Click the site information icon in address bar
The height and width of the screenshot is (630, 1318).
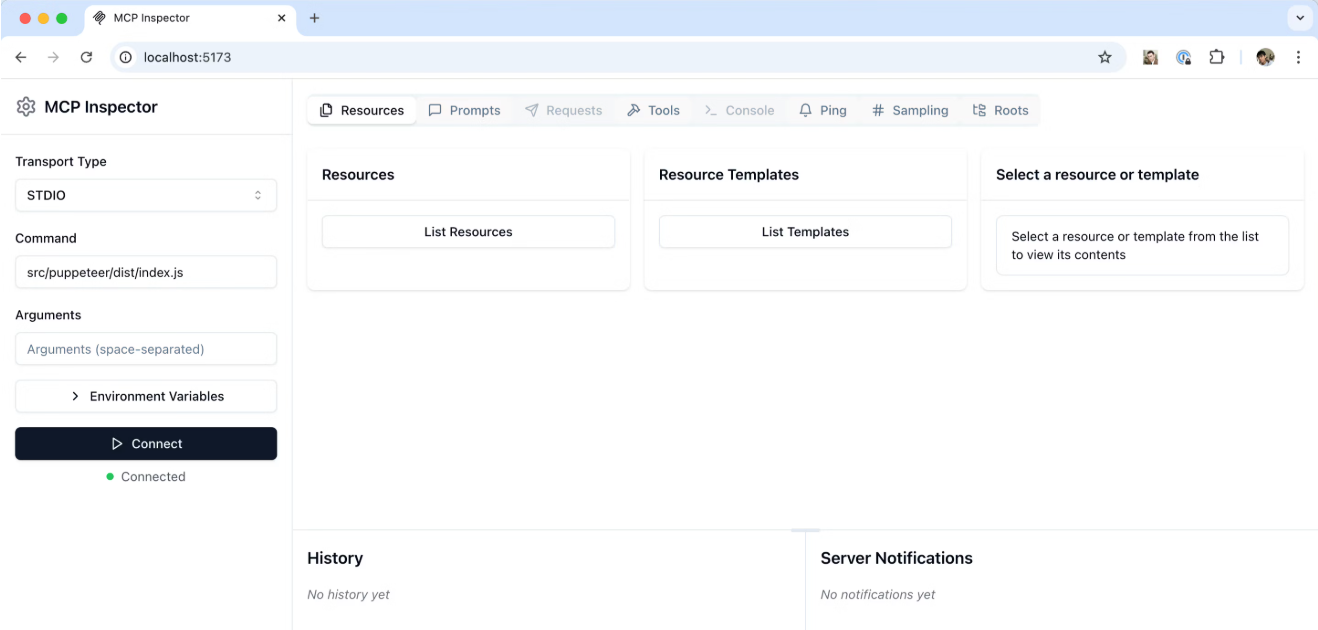click(x=126, y=57)
